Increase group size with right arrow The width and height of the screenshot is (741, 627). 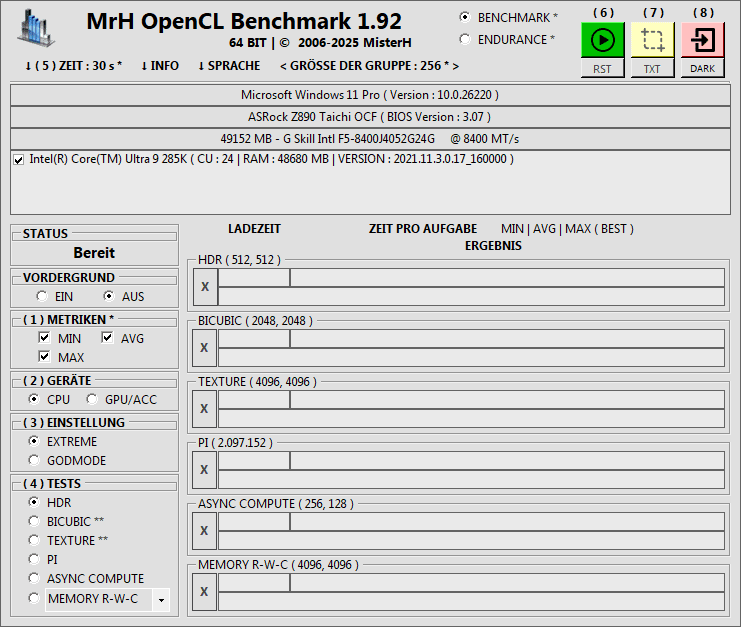coord(456,66)
